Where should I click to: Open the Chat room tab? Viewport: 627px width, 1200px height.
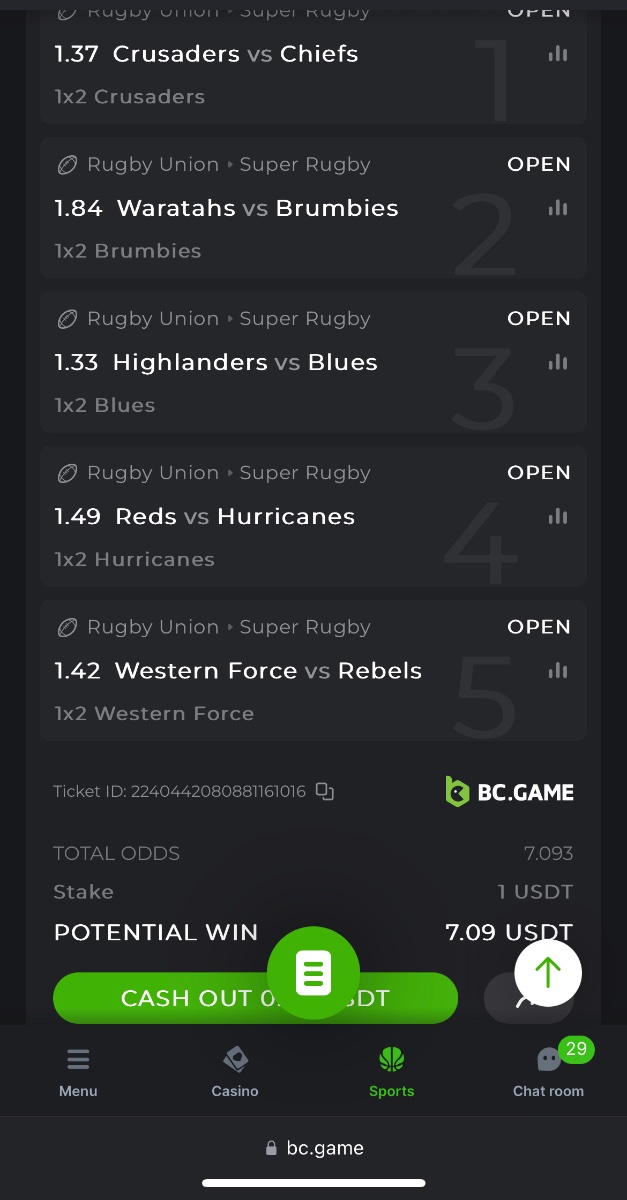point(548,1072)
